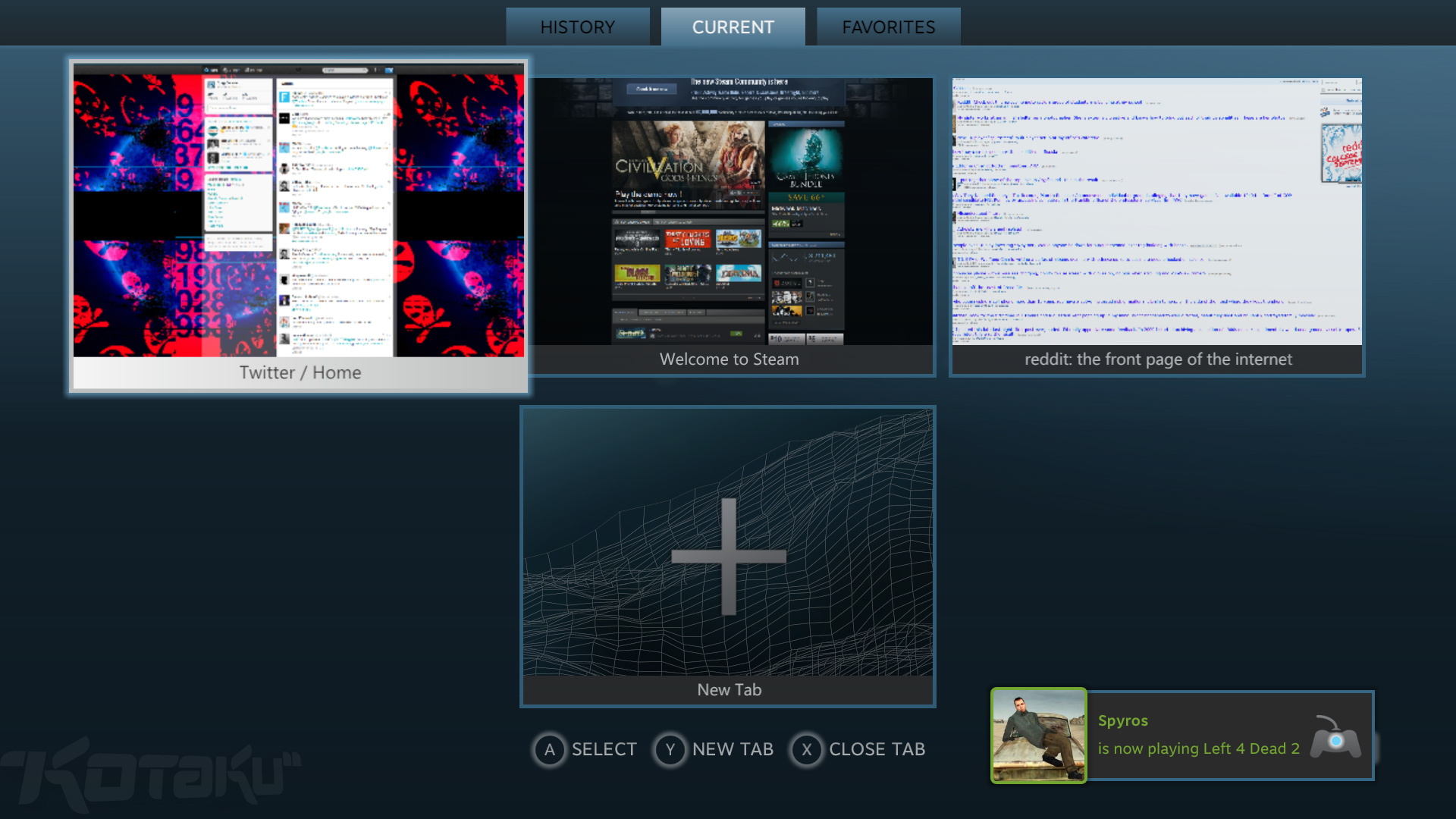The image size is (1456, 819).
Task: Click the large plus icon for a new tab
Action: (x=728, y=556)
